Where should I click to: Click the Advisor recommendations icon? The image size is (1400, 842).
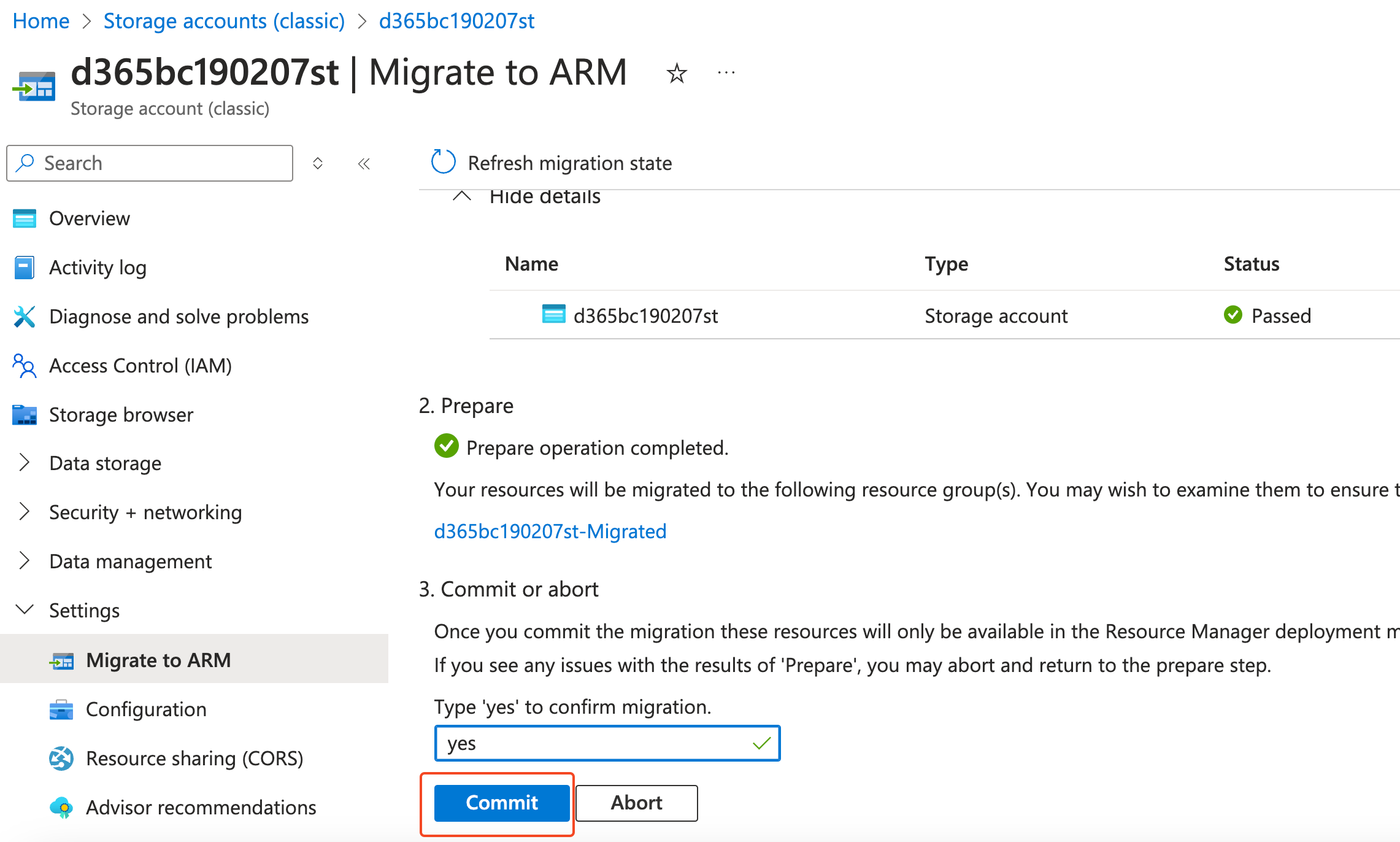coord(61,808)
